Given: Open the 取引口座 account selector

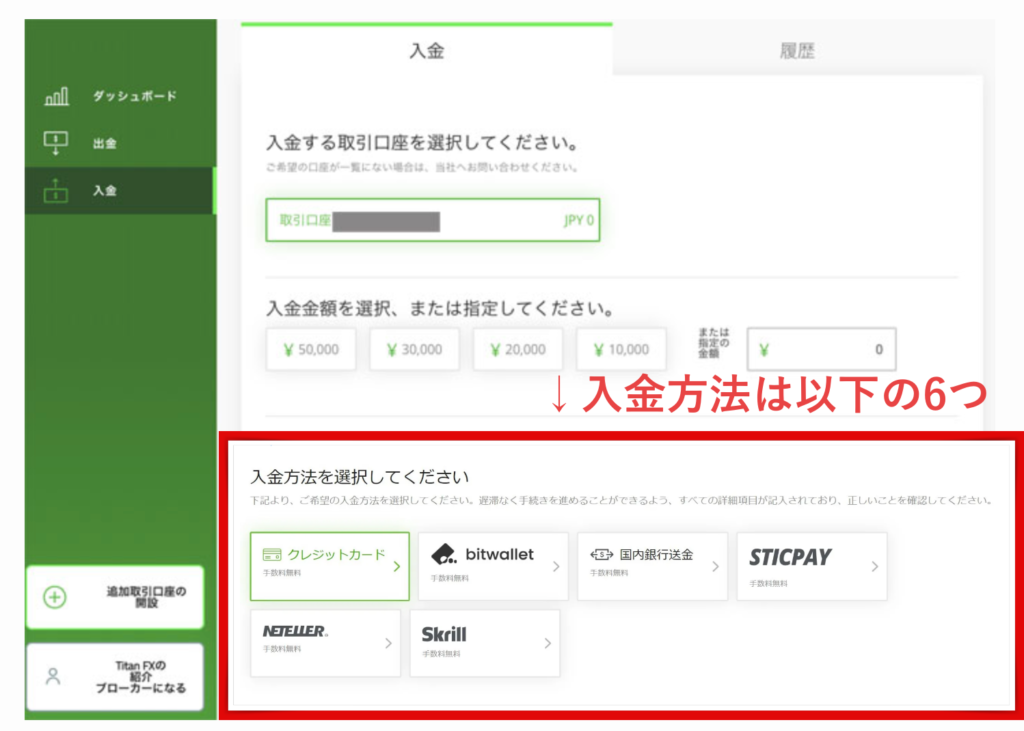Looking at the screenshot, I should click(432, 220).
